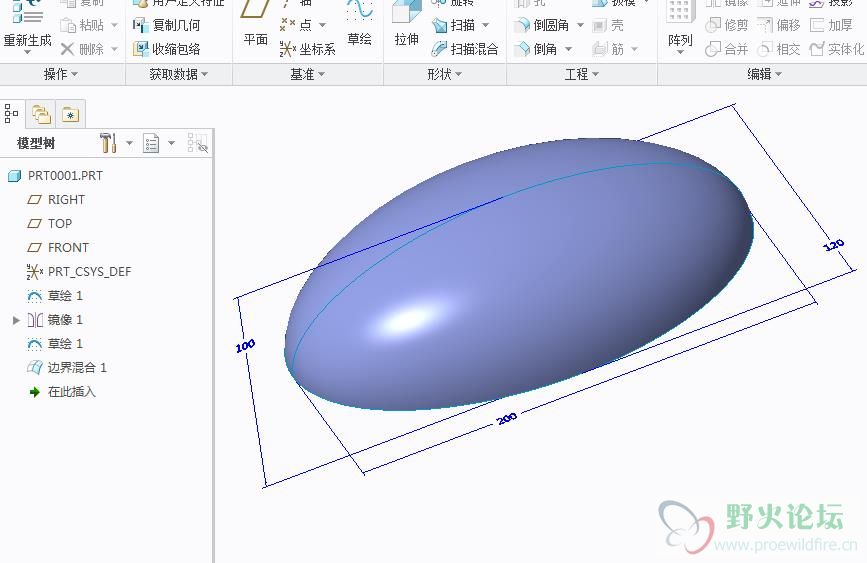Image resolution: width=867 pixels, height=563 pixels.
Task: Open 删除 delete dropdown arrow
Action: (x=114, y=49)
